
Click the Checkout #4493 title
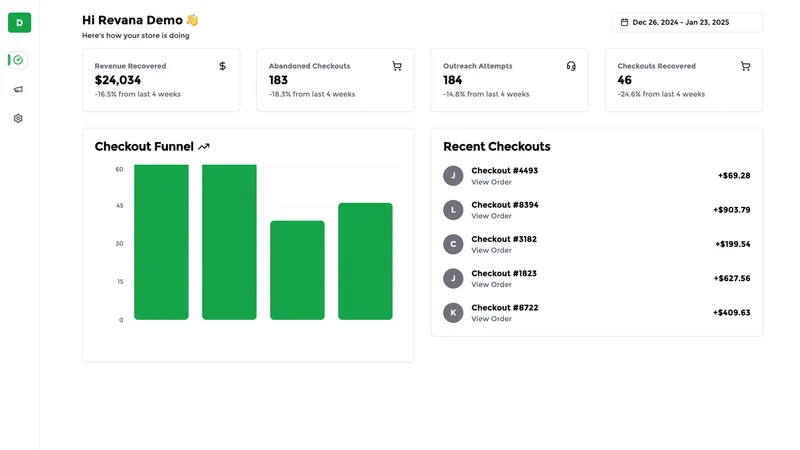tap(505, 170)
